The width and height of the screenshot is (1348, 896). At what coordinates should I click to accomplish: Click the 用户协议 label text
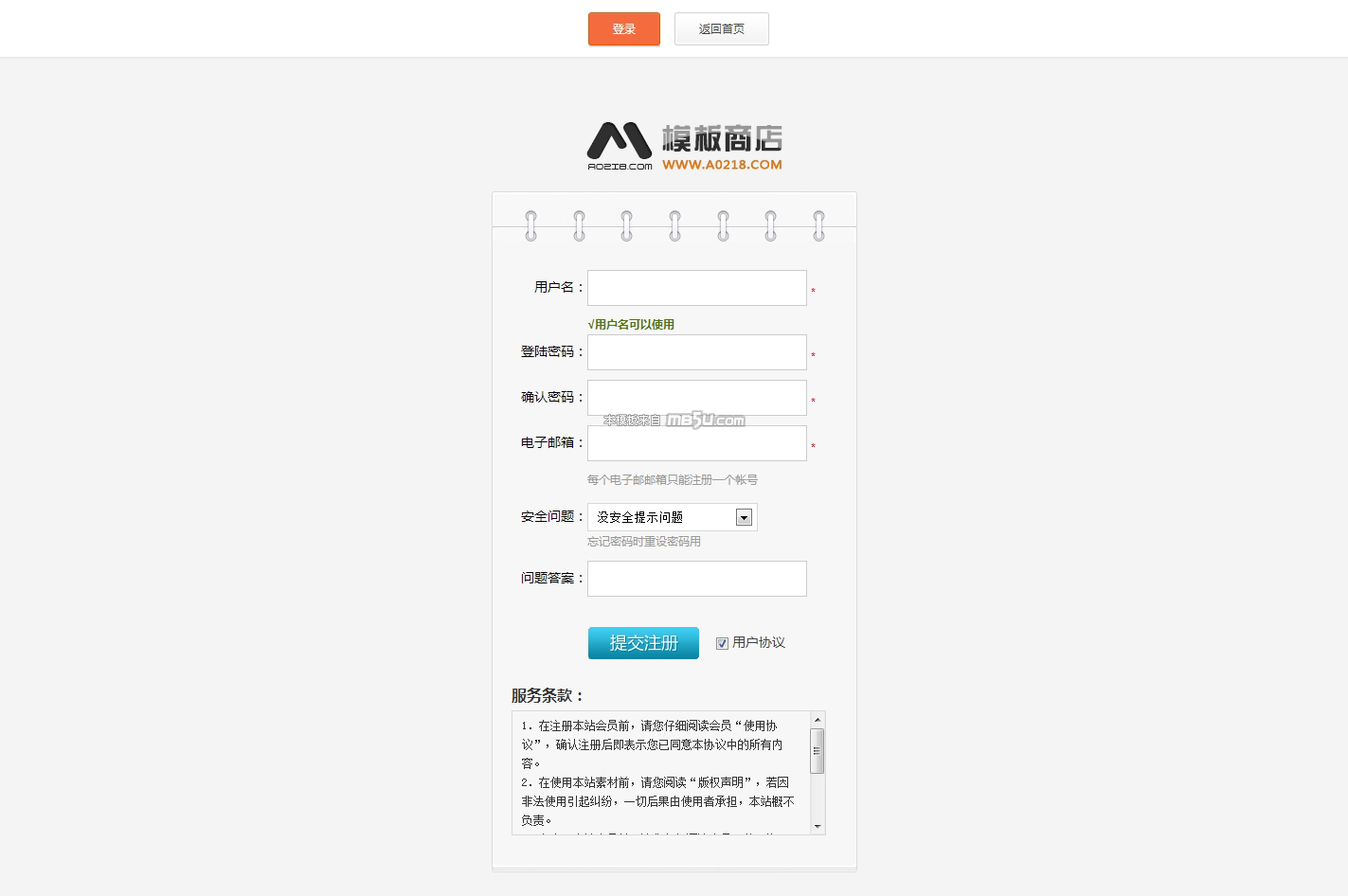tap(759, 643)
